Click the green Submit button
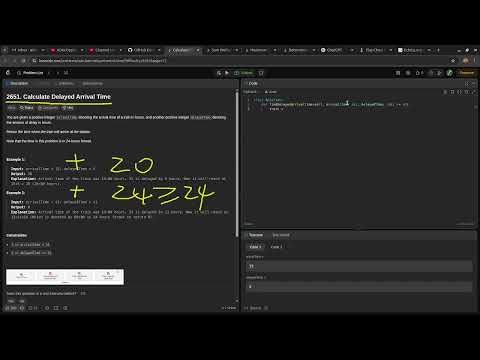This screenshot has height=360, width=480. 244,73
